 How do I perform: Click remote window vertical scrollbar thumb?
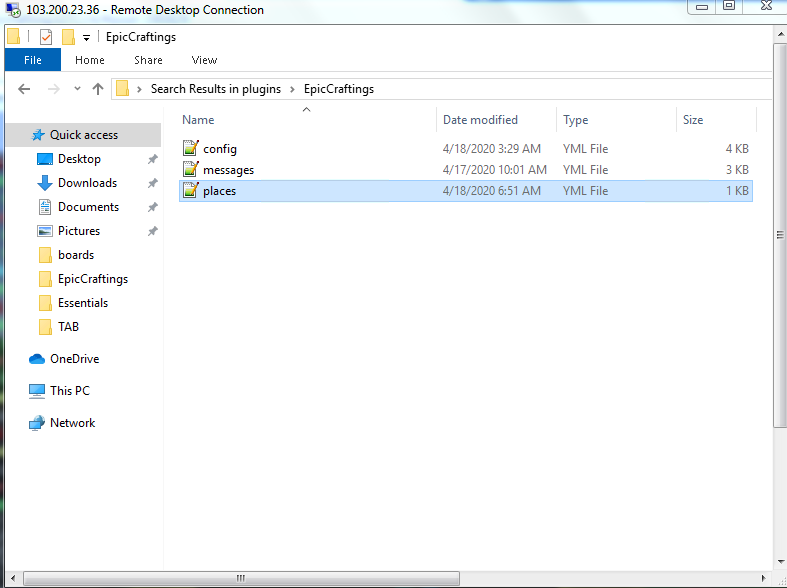(780, 235)
